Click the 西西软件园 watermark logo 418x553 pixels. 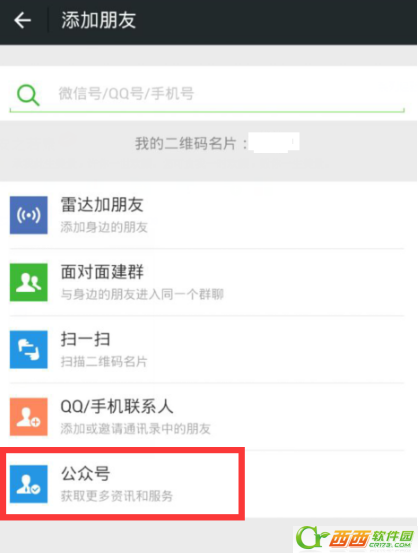pos(355,539)
